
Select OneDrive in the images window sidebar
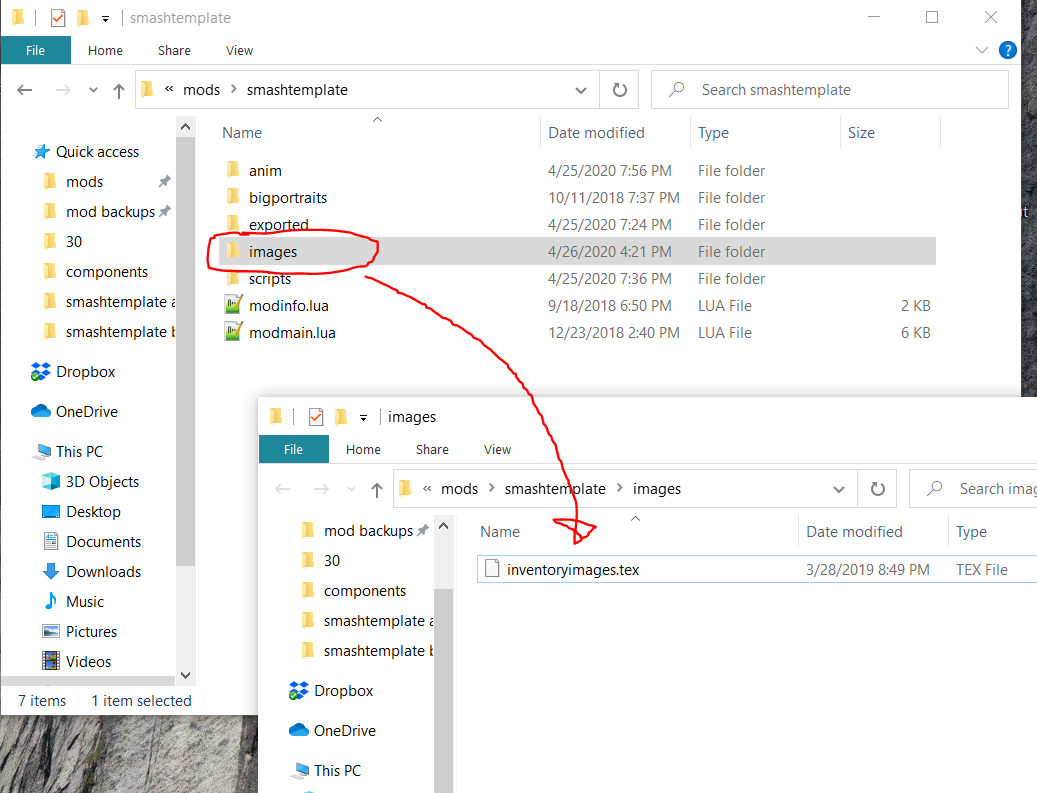(x=344, y=731)
